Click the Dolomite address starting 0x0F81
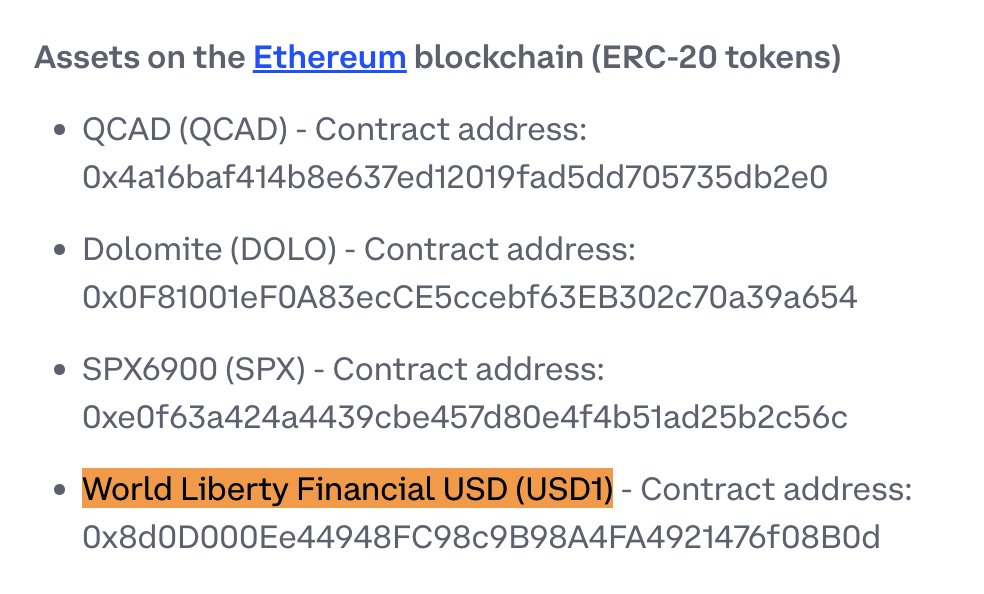 click(x=469, y=298)
